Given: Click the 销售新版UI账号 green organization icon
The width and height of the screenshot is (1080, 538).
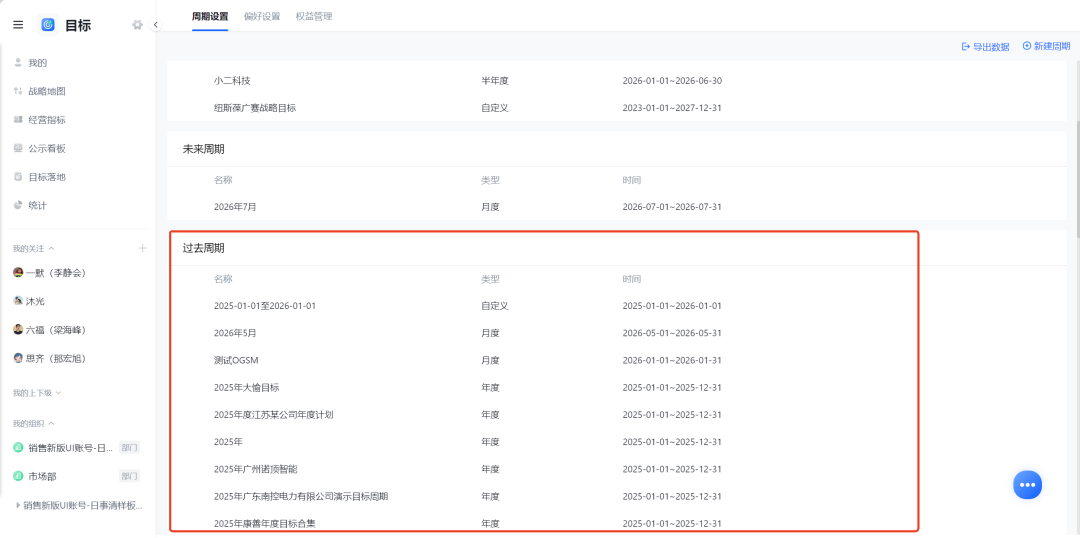Looking at the screenshot, I should 19,448.
